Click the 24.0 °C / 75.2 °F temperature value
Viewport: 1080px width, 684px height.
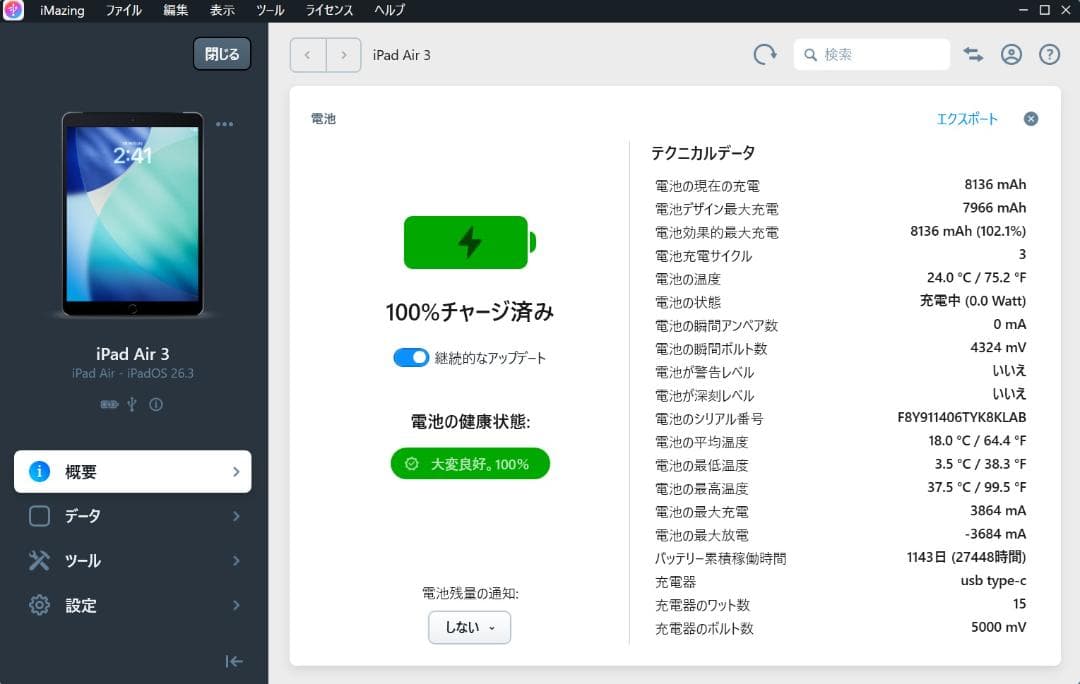point(976,278)
